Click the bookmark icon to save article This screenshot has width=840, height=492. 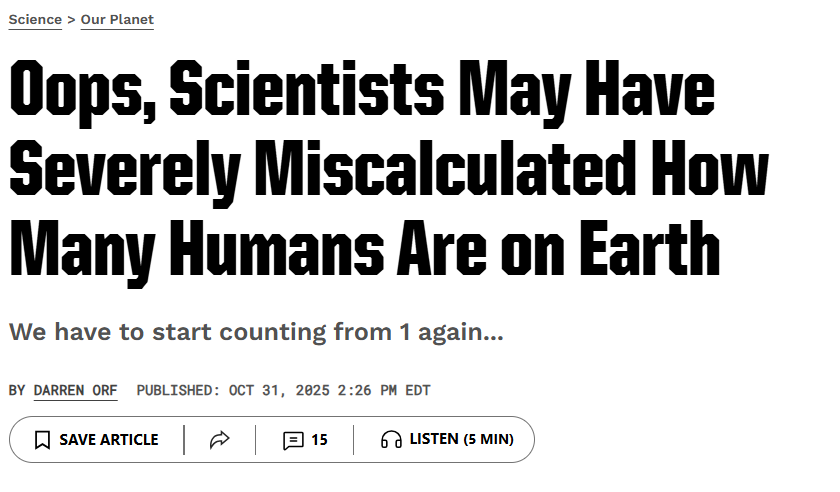point(42,440)
